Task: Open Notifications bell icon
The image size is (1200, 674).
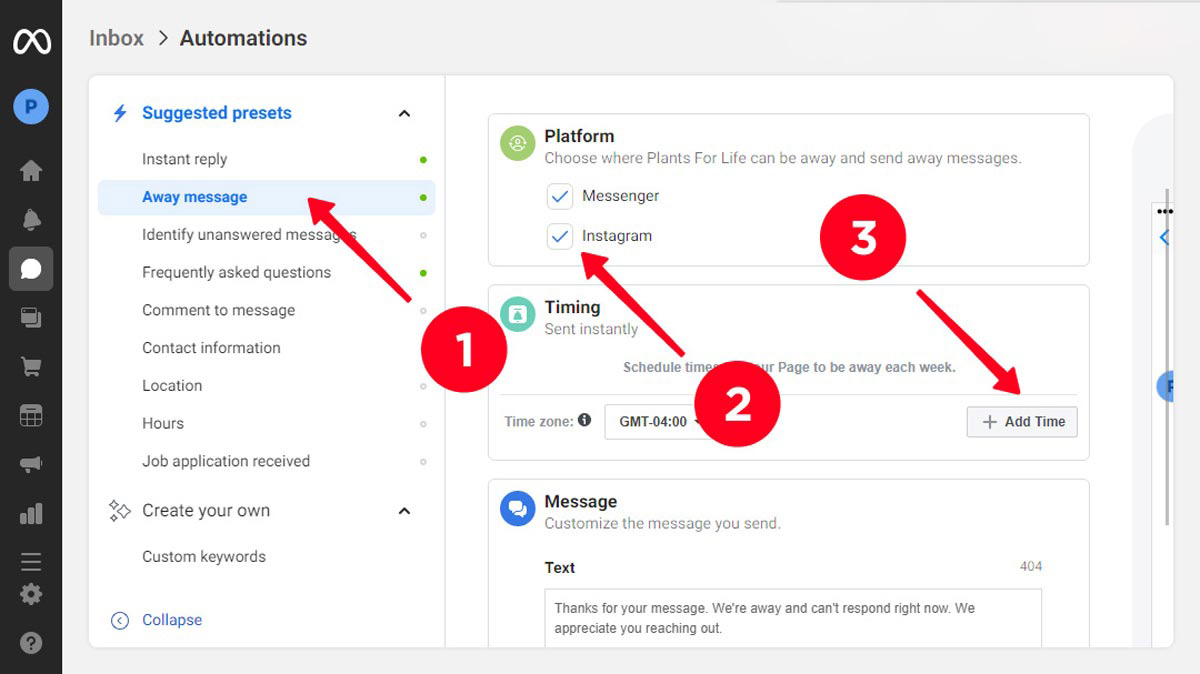Action: [x=31, y=220]
